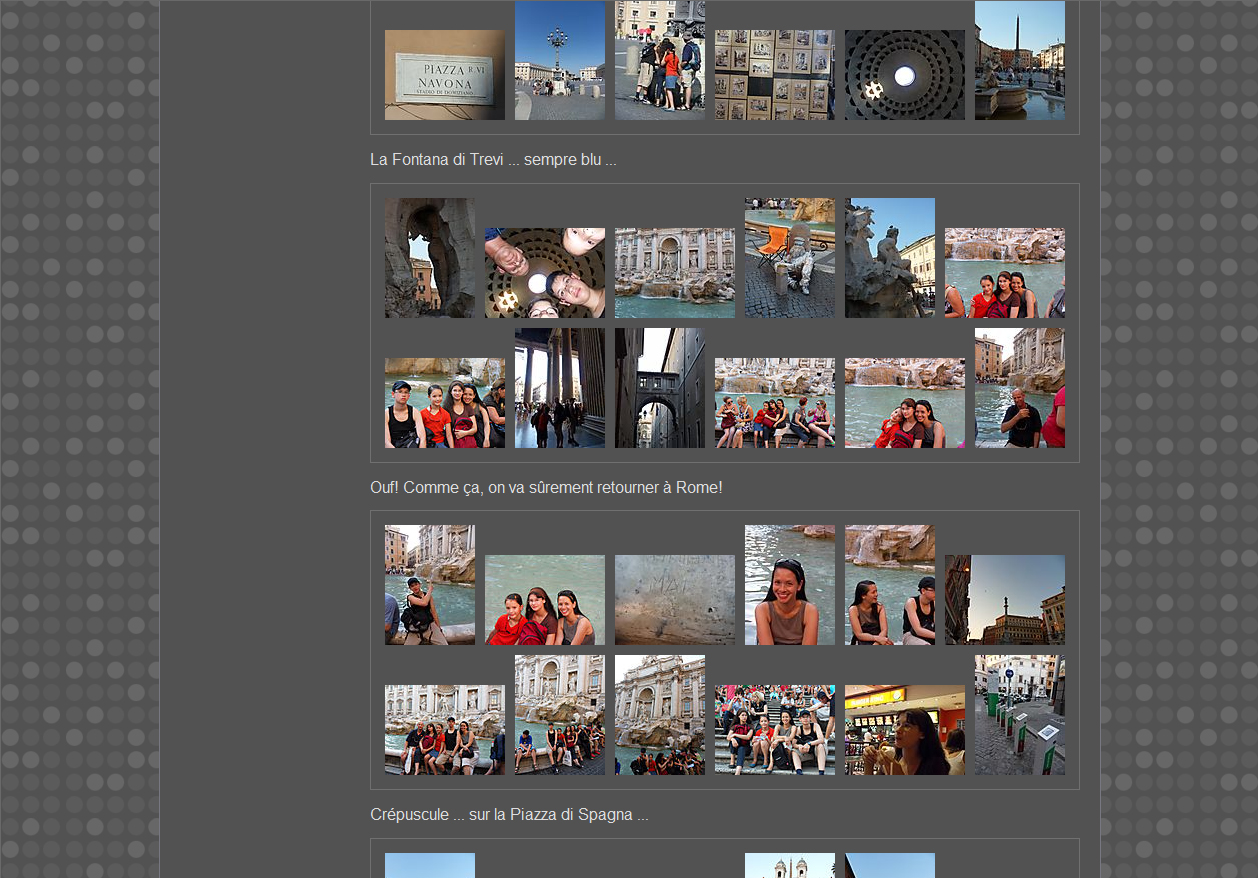Select the selfie under the Pantheon dome

tap(544, 273)
